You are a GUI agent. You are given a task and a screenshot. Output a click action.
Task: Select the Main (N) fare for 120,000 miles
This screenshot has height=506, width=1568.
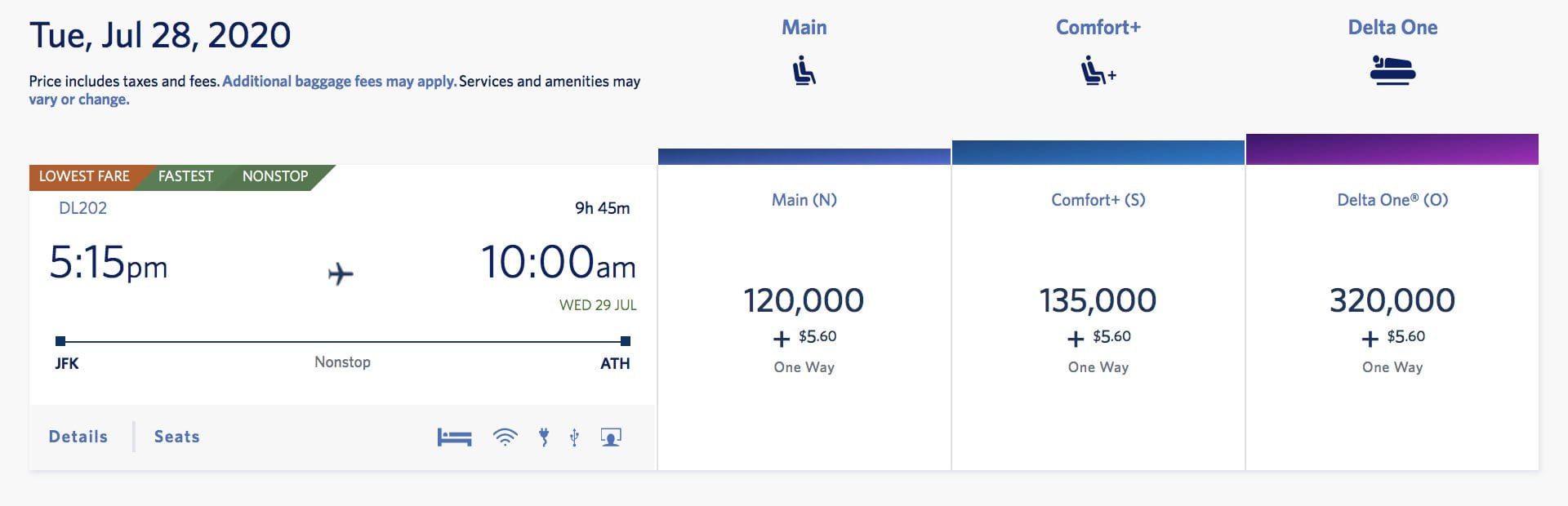[x=804, y=300]
